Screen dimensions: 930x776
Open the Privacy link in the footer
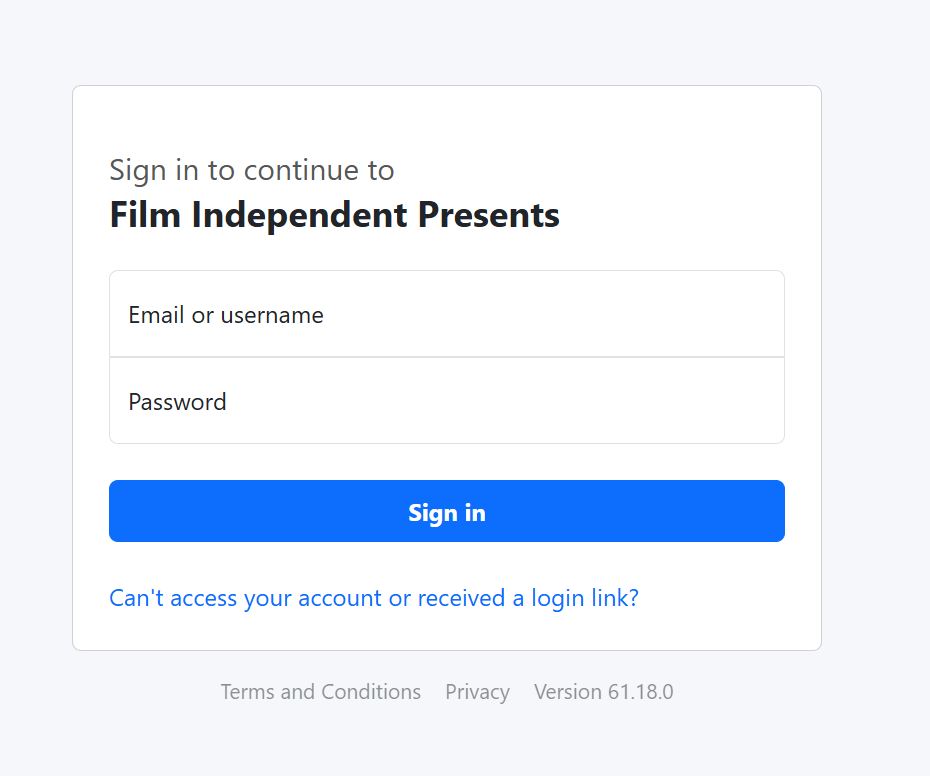[x=477, y=692]
